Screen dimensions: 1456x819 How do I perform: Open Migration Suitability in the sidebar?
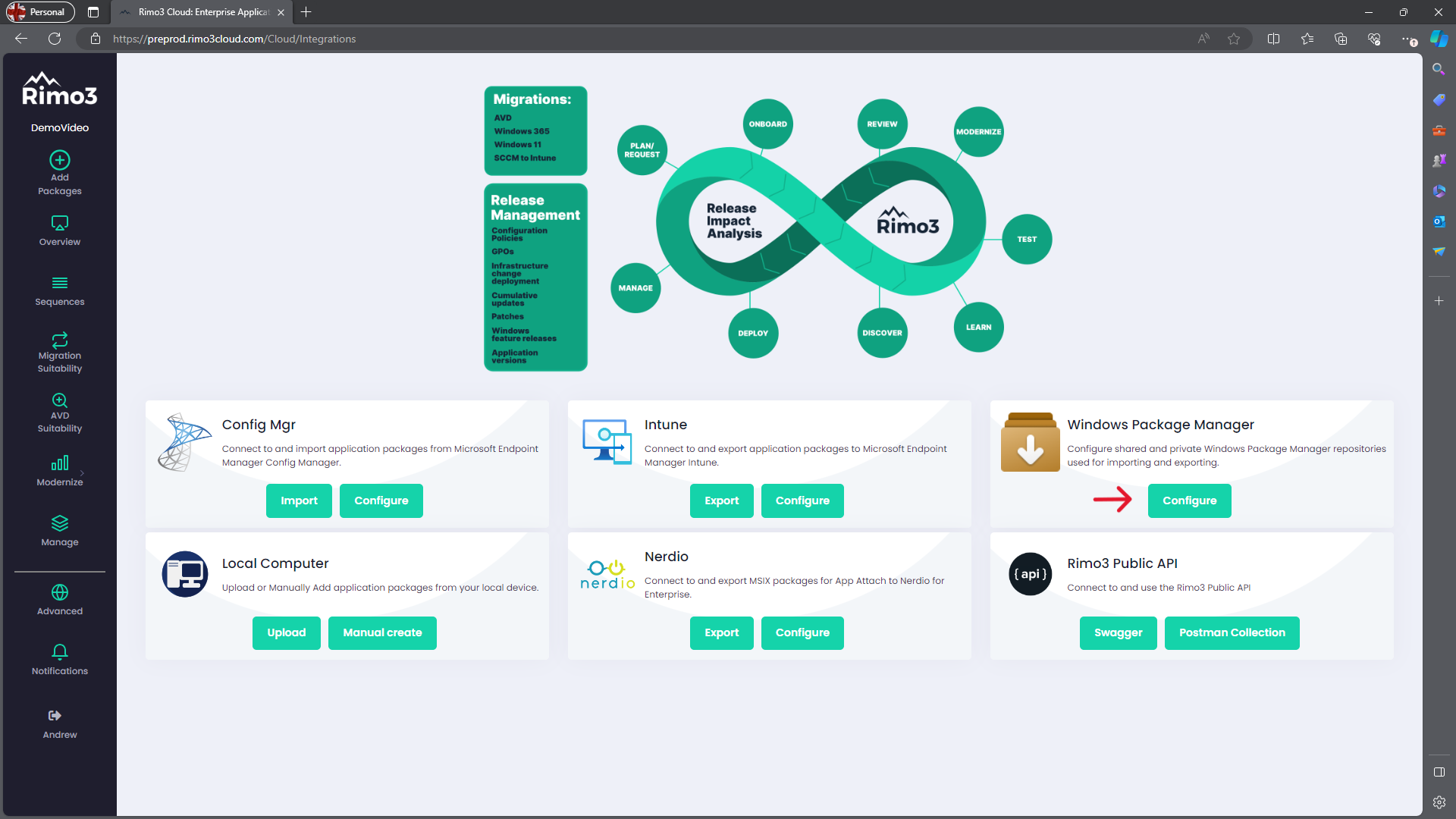point(60,352)
